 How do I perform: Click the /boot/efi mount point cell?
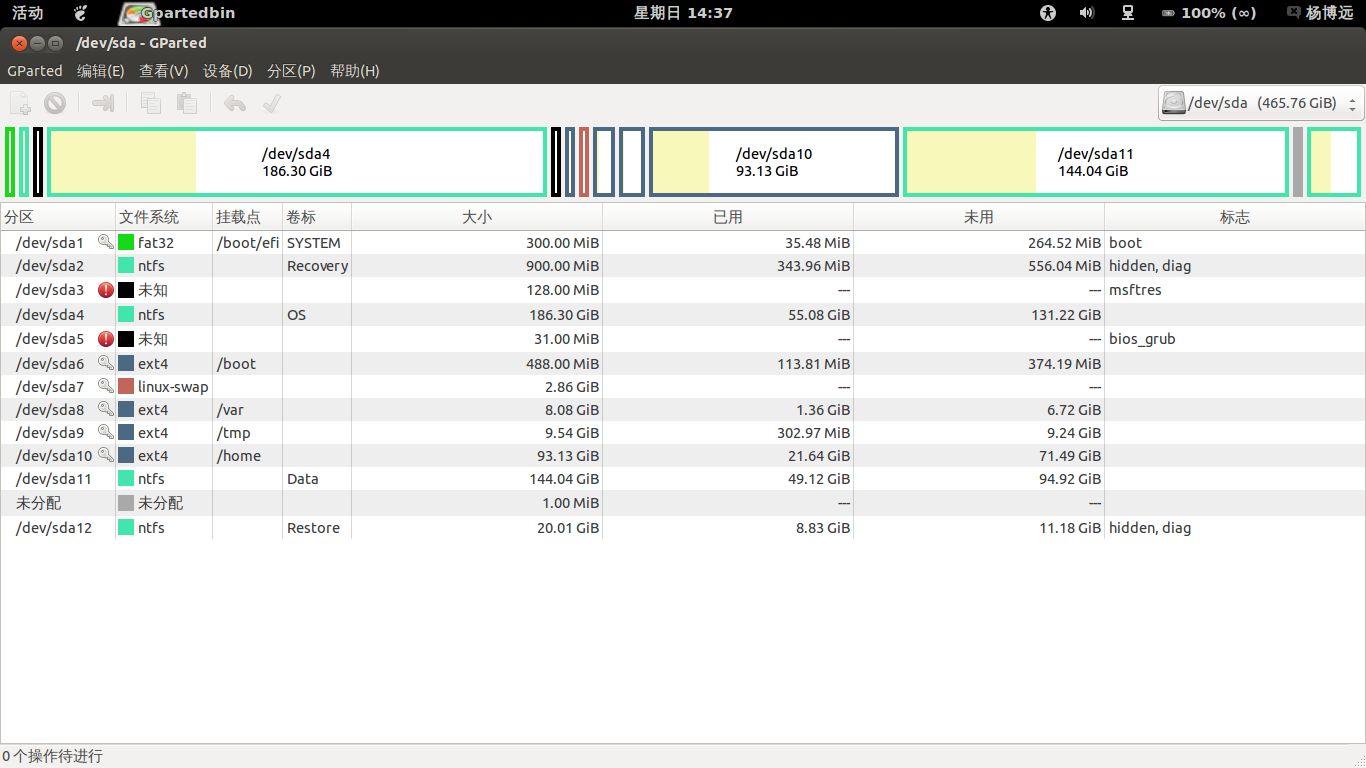coord(248,242)
